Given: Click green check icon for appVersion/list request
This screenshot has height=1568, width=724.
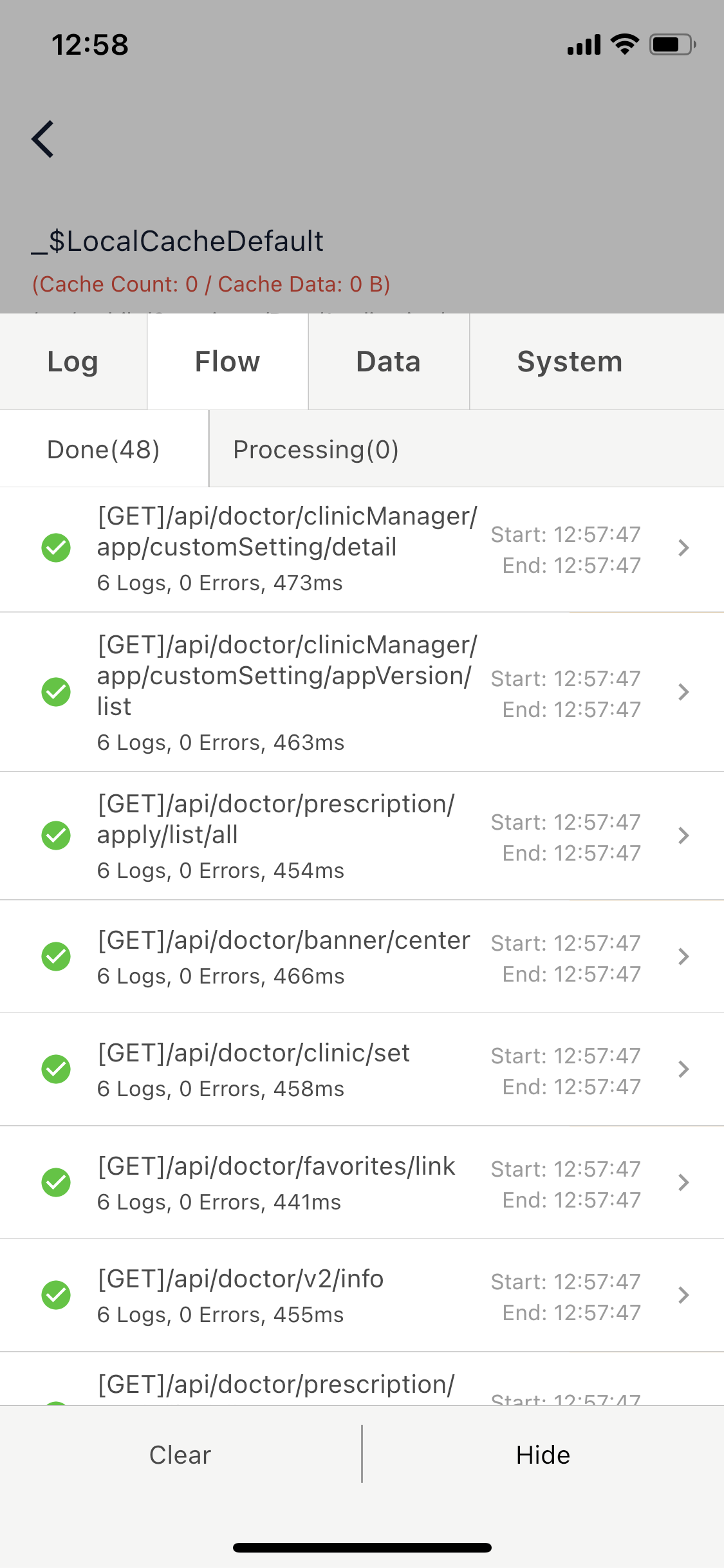Looking at the screenshot, I should (x=56, y=692).
